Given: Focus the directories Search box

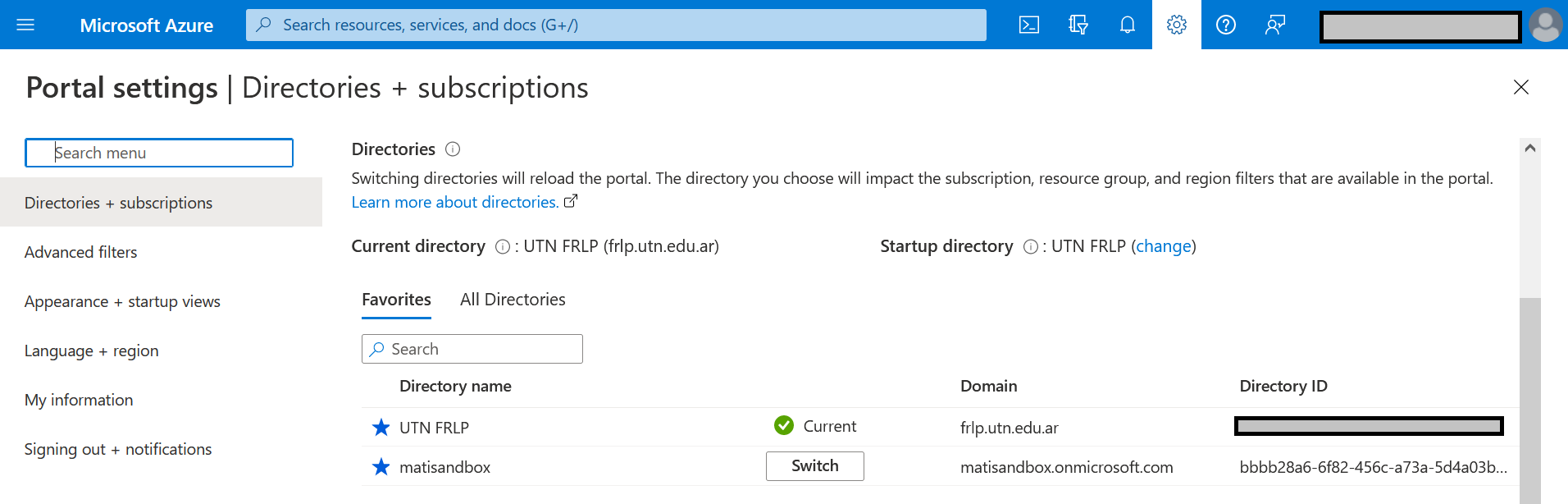Looking at the screenshot, I should [472, 349].
